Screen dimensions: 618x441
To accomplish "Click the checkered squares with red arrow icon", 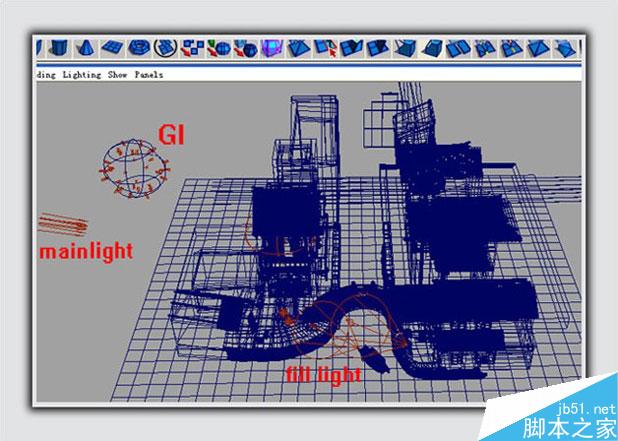I will 192,48.
